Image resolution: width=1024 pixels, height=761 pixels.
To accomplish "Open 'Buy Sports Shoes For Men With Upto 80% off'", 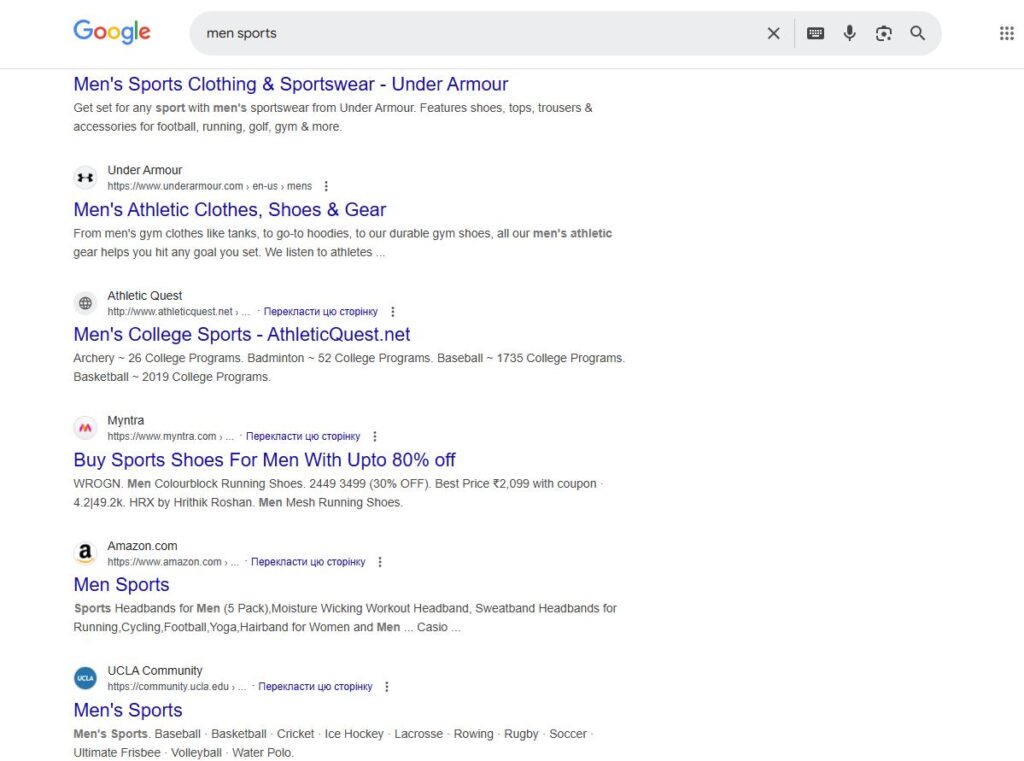I will [x=264, y=459].
